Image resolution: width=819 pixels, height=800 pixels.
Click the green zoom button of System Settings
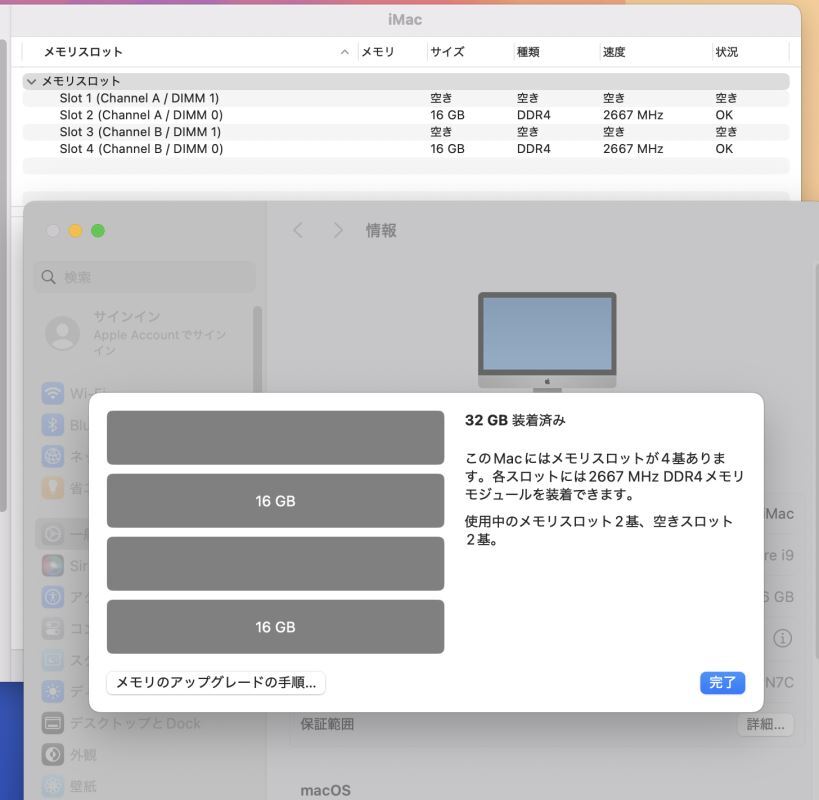98,231
